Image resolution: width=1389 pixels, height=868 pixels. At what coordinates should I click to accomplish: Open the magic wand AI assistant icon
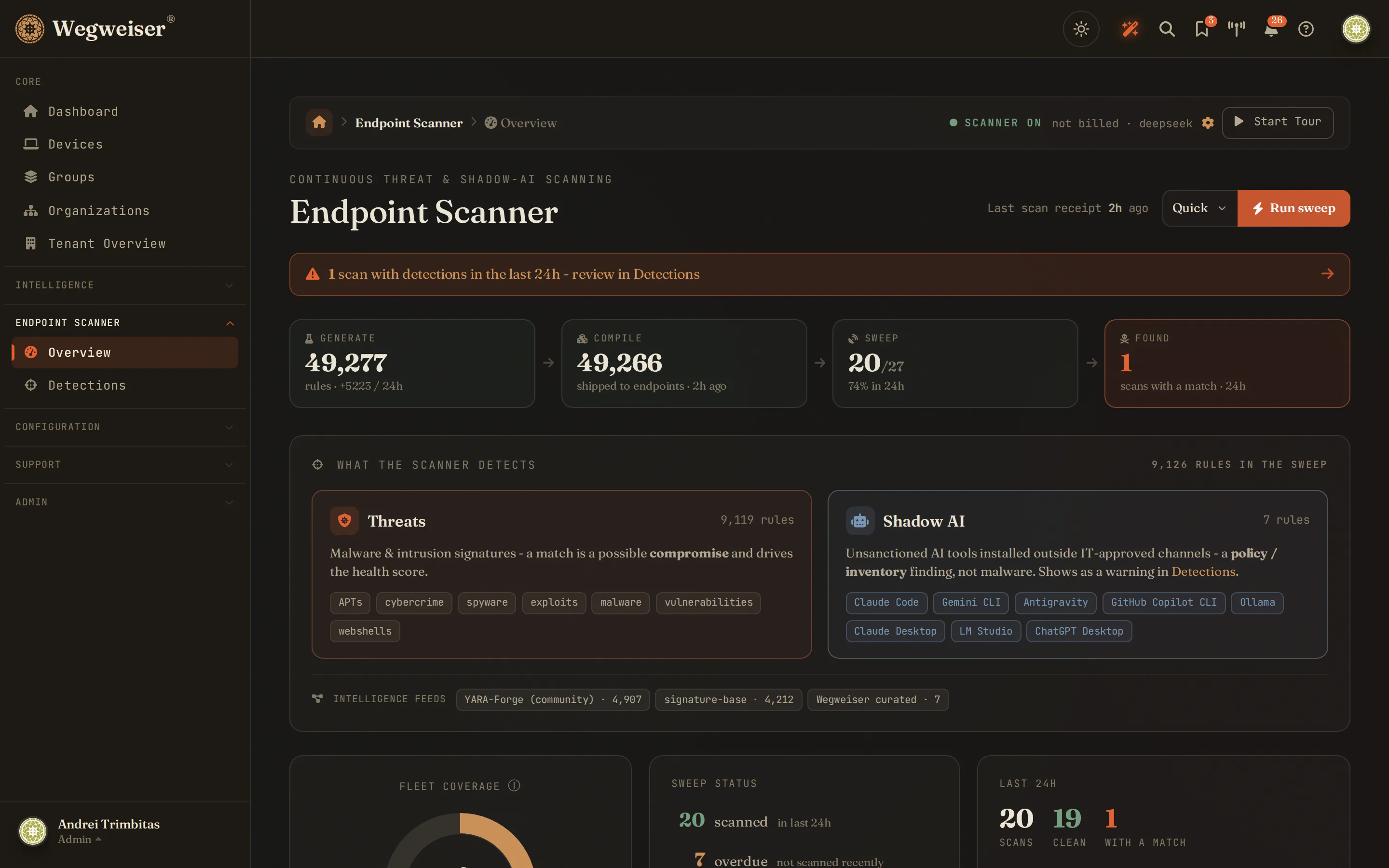pos(1130,29)
